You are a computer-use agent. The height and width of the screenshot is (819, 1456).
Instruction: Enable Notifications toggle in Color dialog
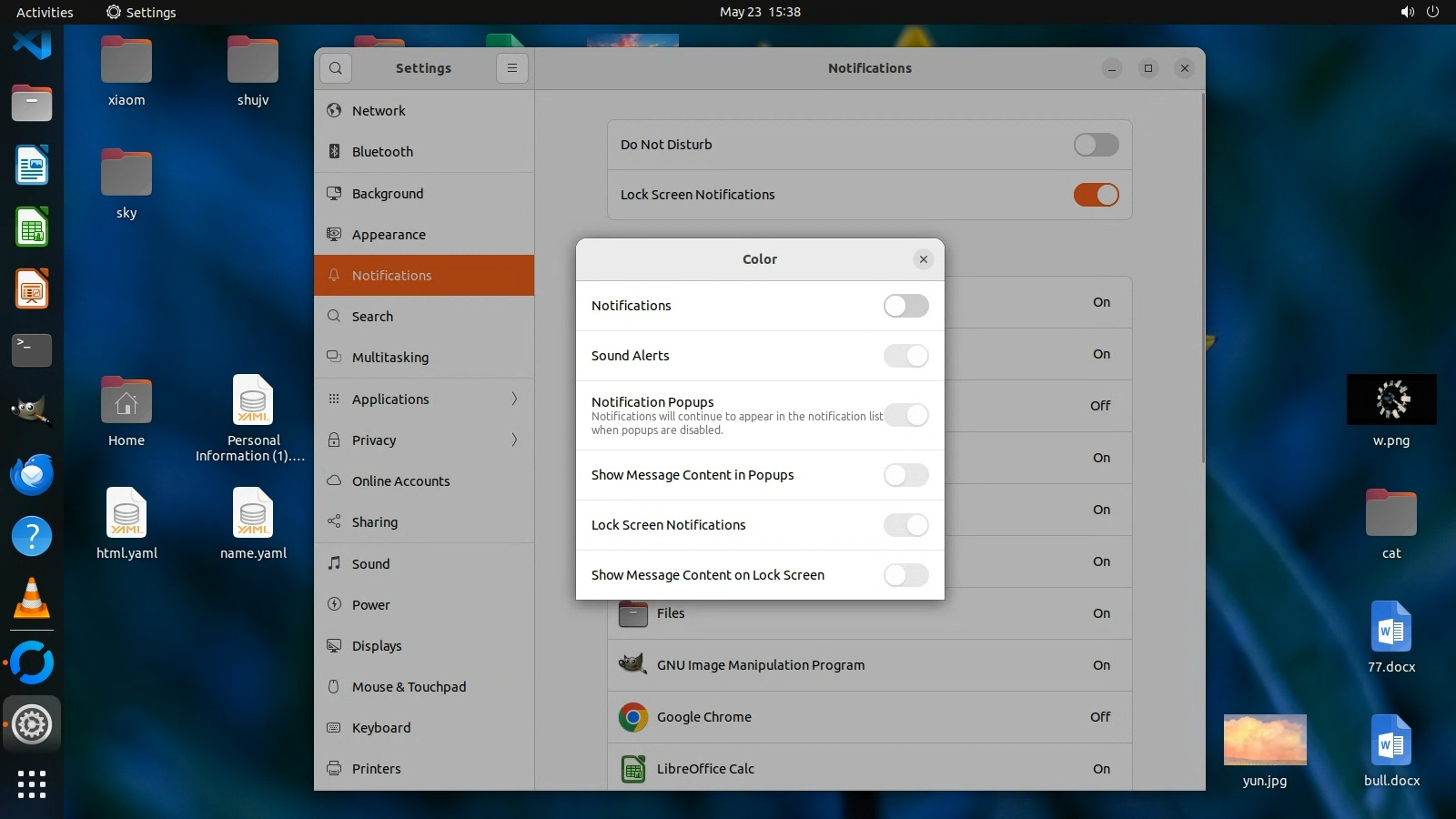905,306
